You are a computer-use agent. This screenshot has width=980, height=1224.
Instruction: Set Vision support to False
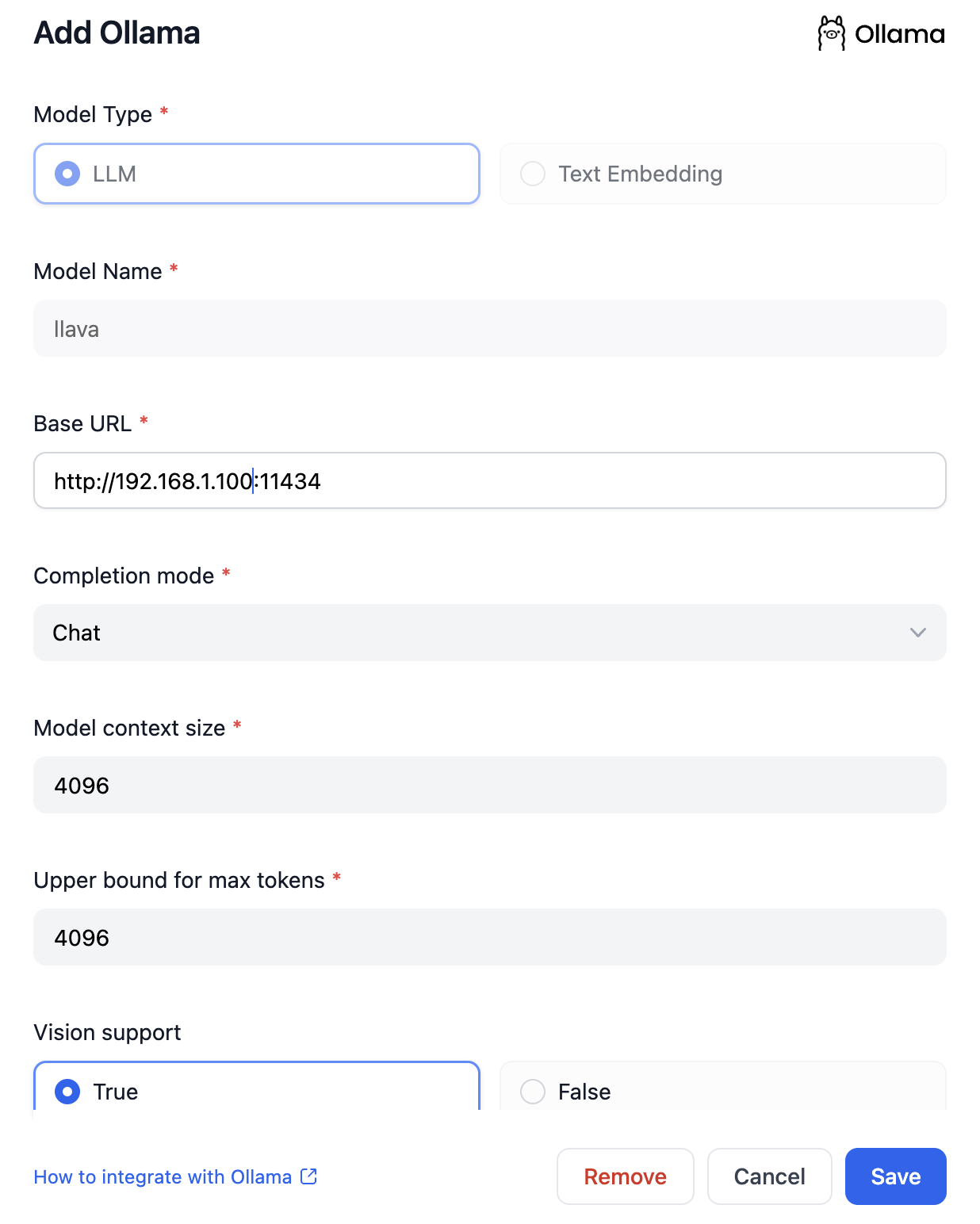(x=723, y=1088)
